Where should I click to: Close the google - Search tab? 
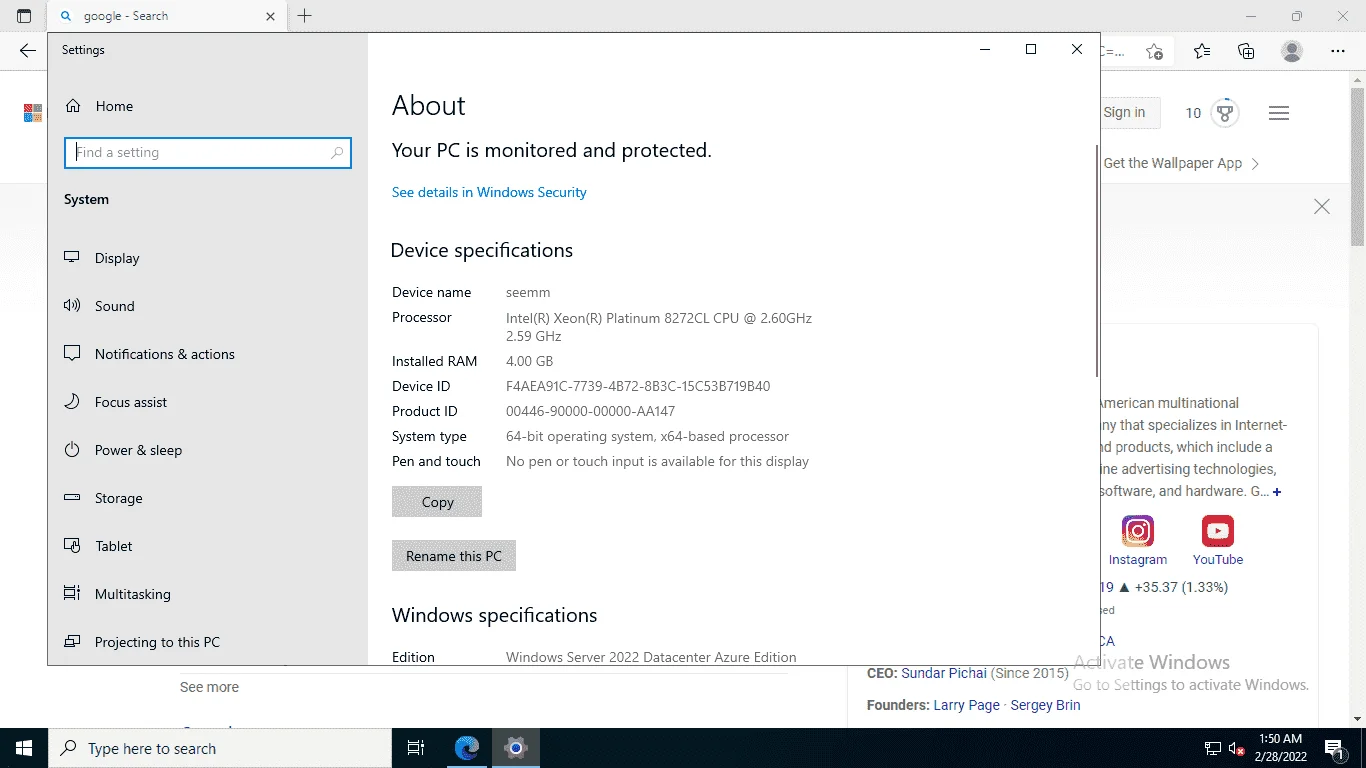click(271, 16)
